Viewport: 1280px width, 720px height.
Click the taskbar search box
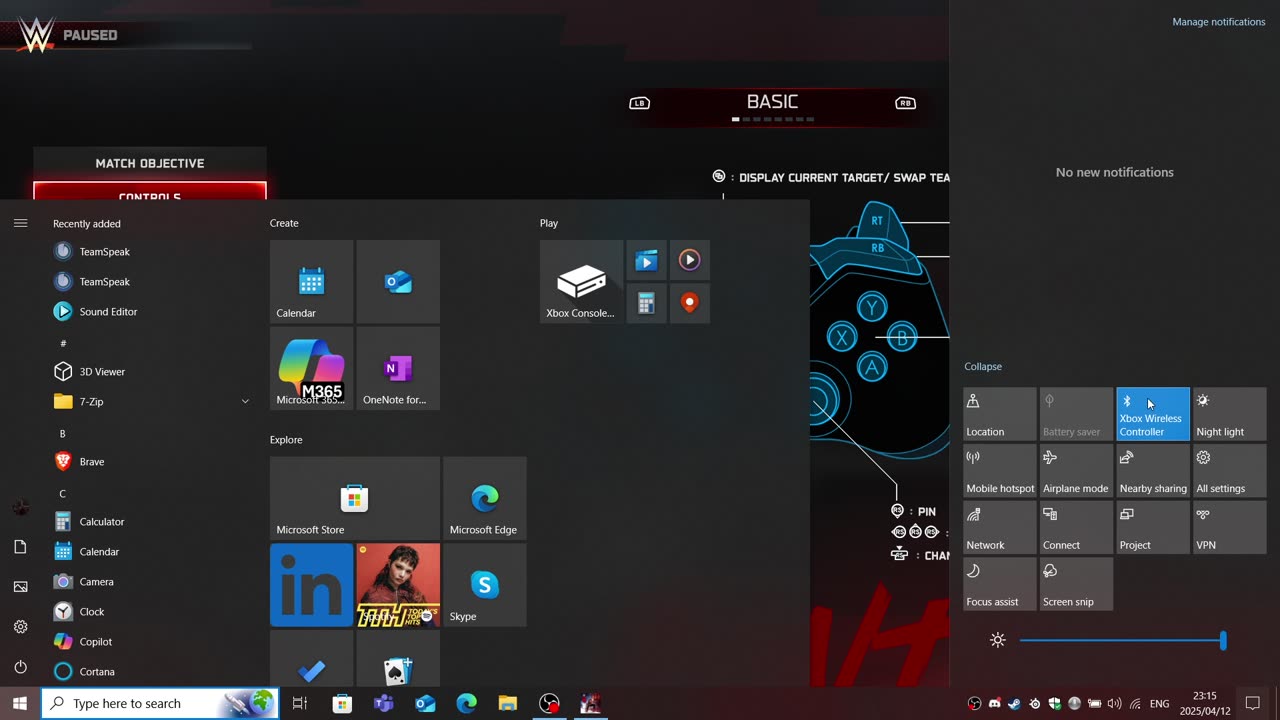coord(160,704)
